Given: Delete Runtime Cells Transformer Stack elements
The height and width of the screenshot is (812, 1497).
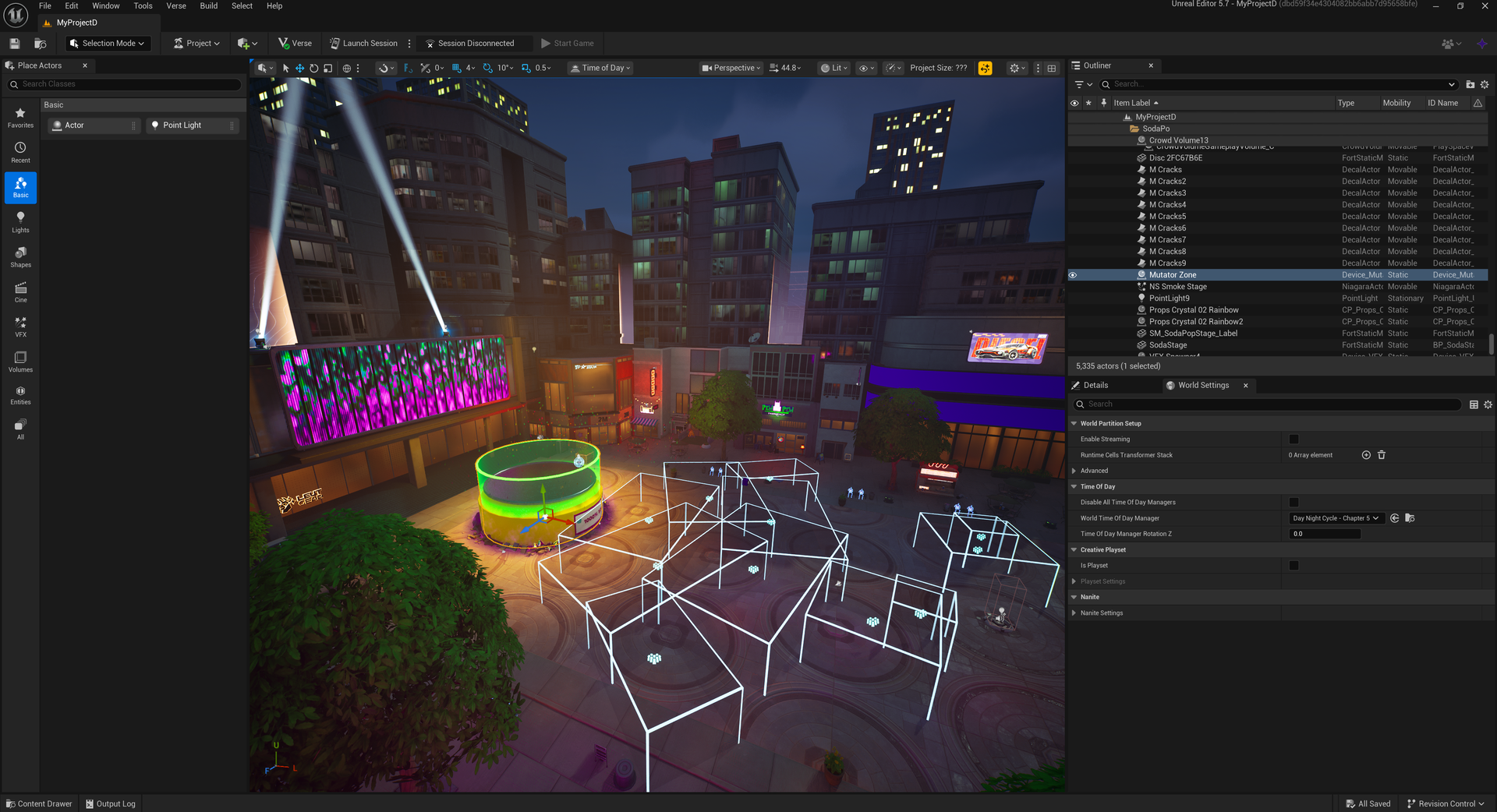Looking at the screenshot, I should point(1382,455).
